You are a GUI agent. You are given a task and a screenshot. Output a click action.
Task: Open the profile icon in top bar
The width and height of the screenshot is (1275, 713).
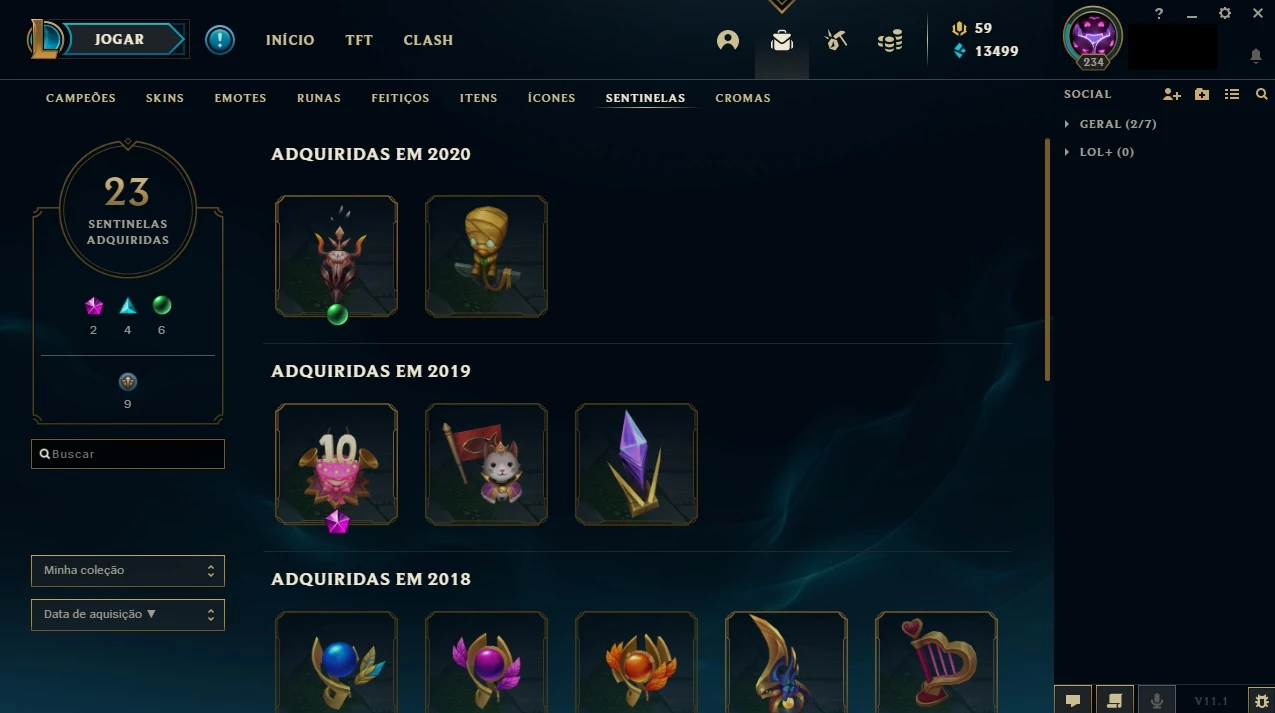(728, 40)
